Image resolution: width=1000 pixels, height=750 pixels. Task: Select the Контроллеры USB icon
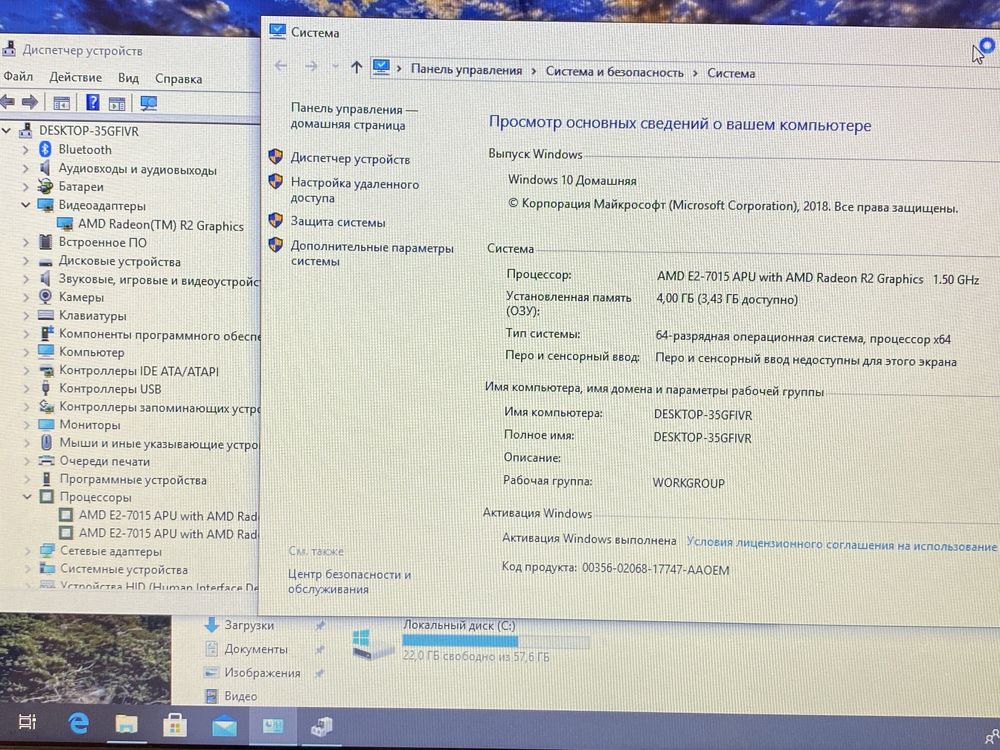pyautogui.click(x=46, y=388)
